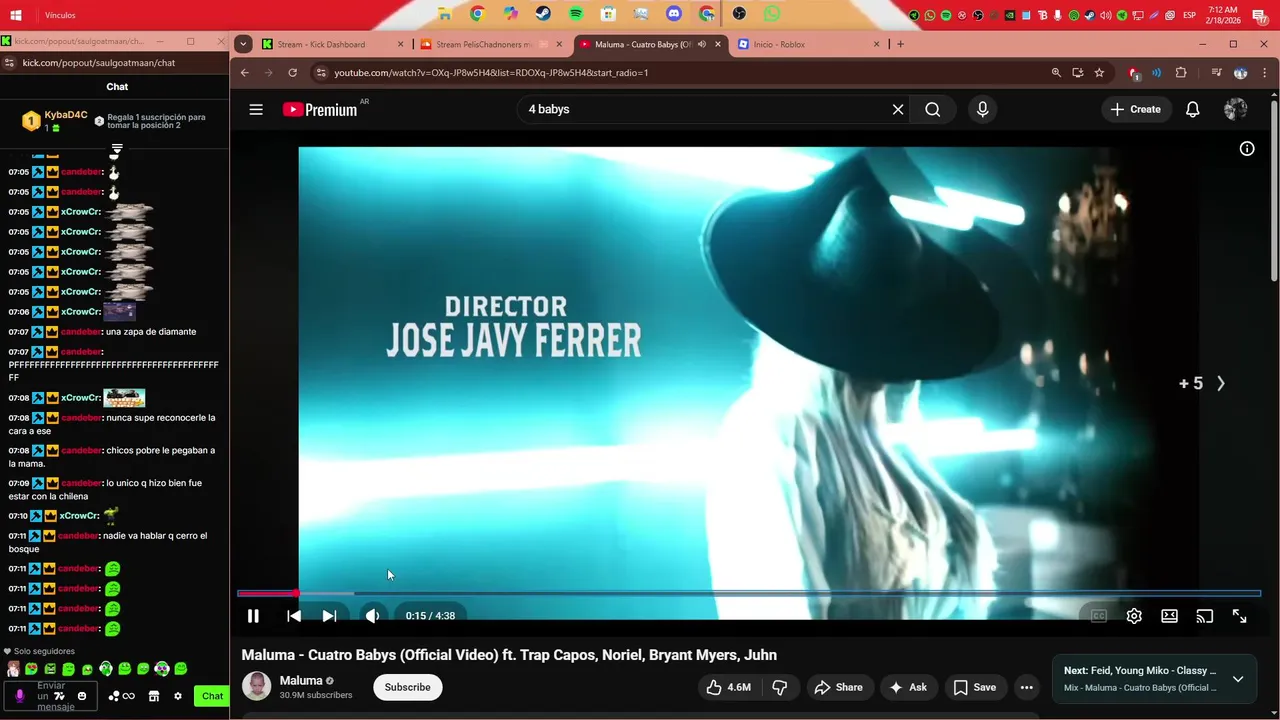Like the video with 4.6M likes
The width and height of the screenshot is (1280, 720).
728,687
